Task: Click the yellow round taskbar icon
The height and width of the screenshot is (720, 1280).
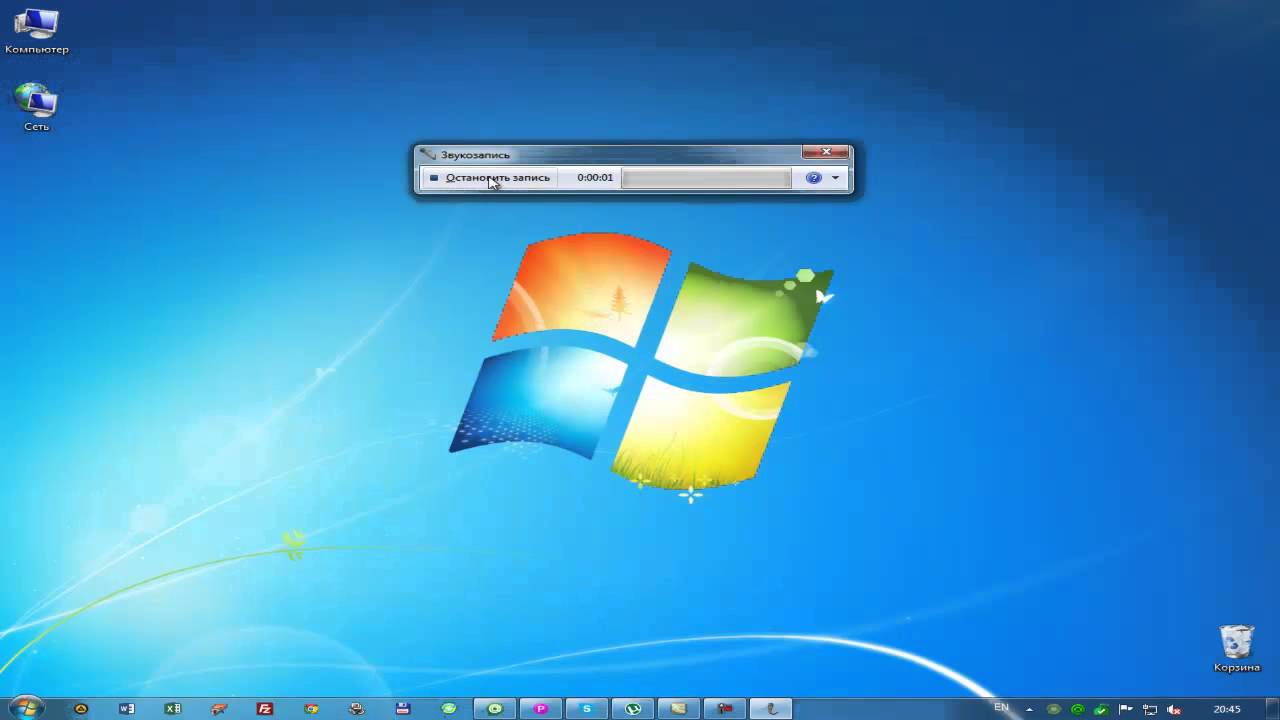Action: pyautogui.click(x=81, y=709)
